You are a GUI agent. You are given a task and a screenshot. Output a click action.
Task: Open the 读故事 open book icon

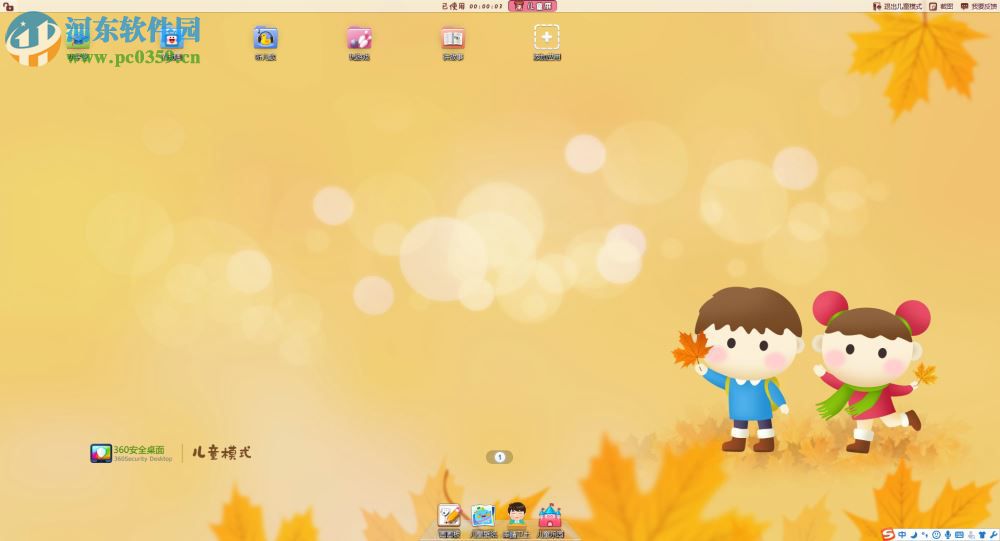click(x=453, y=38)
